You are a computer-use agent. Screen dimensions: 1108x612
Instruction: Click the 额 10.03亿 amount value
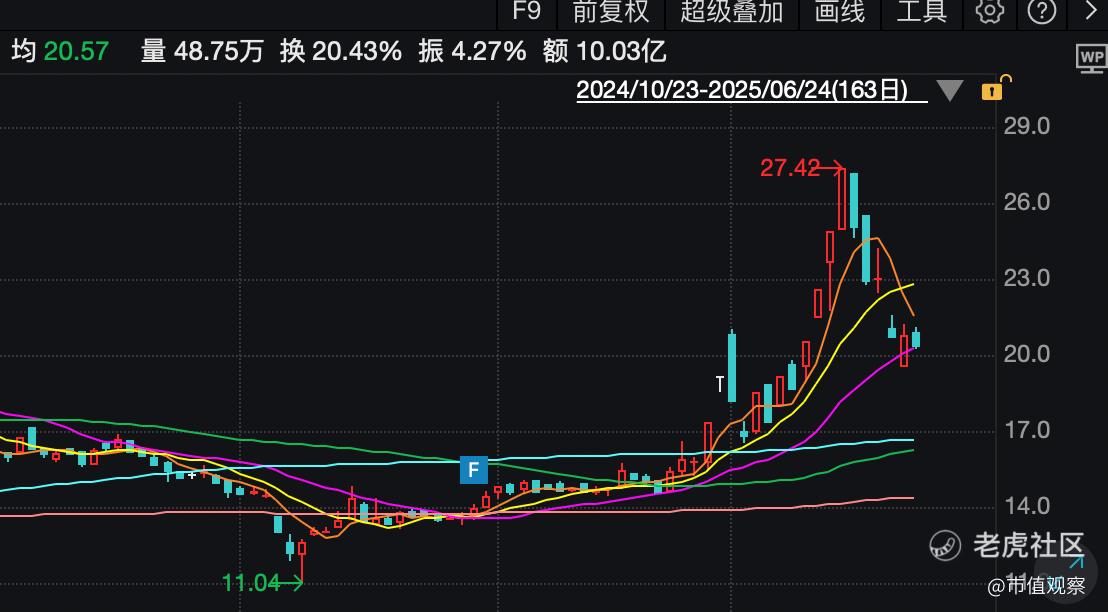pos(604,51)
